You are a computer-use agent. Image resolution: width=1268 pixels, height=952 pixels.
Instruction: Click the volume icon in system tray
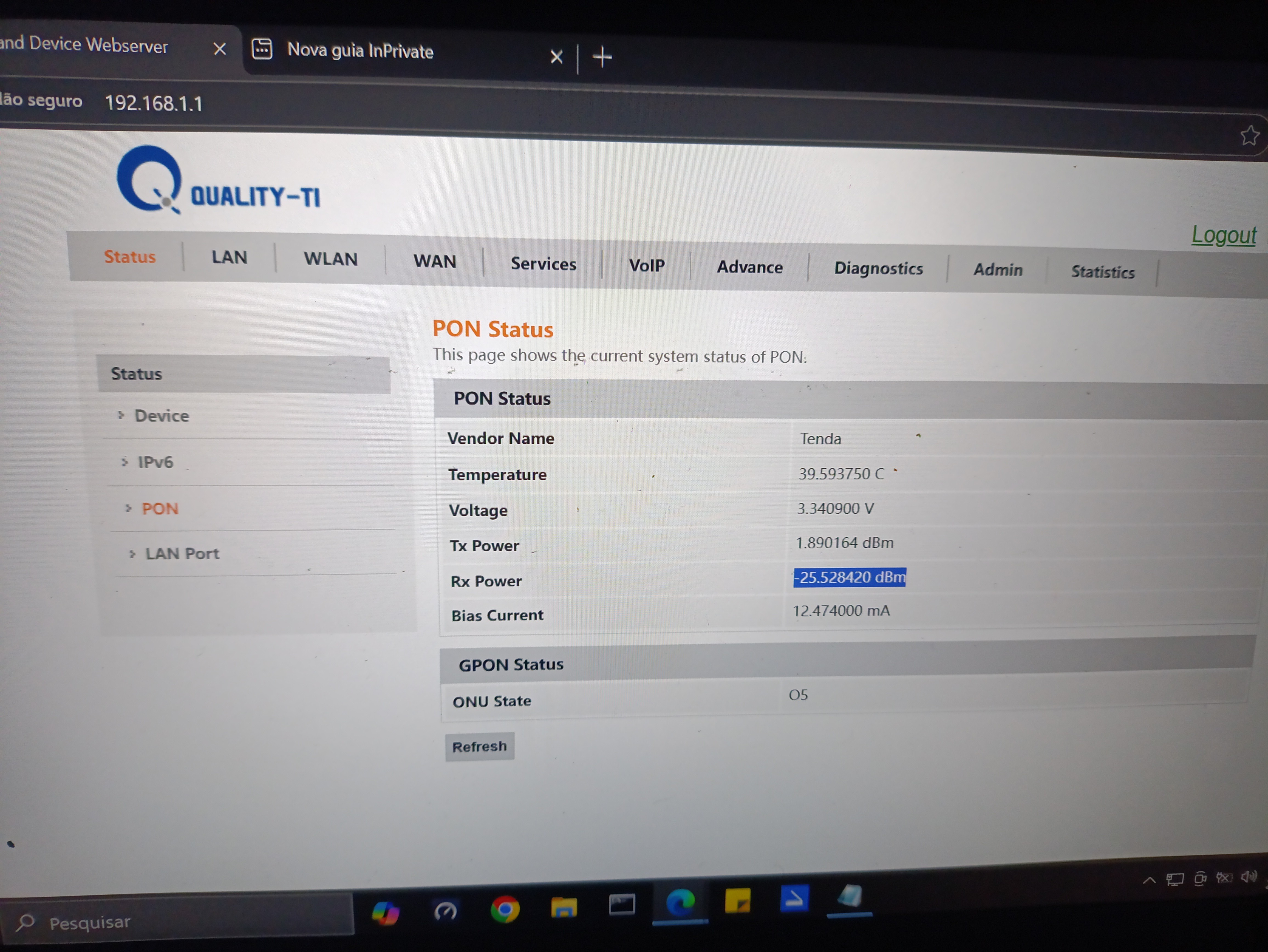tap(1249, 877)
